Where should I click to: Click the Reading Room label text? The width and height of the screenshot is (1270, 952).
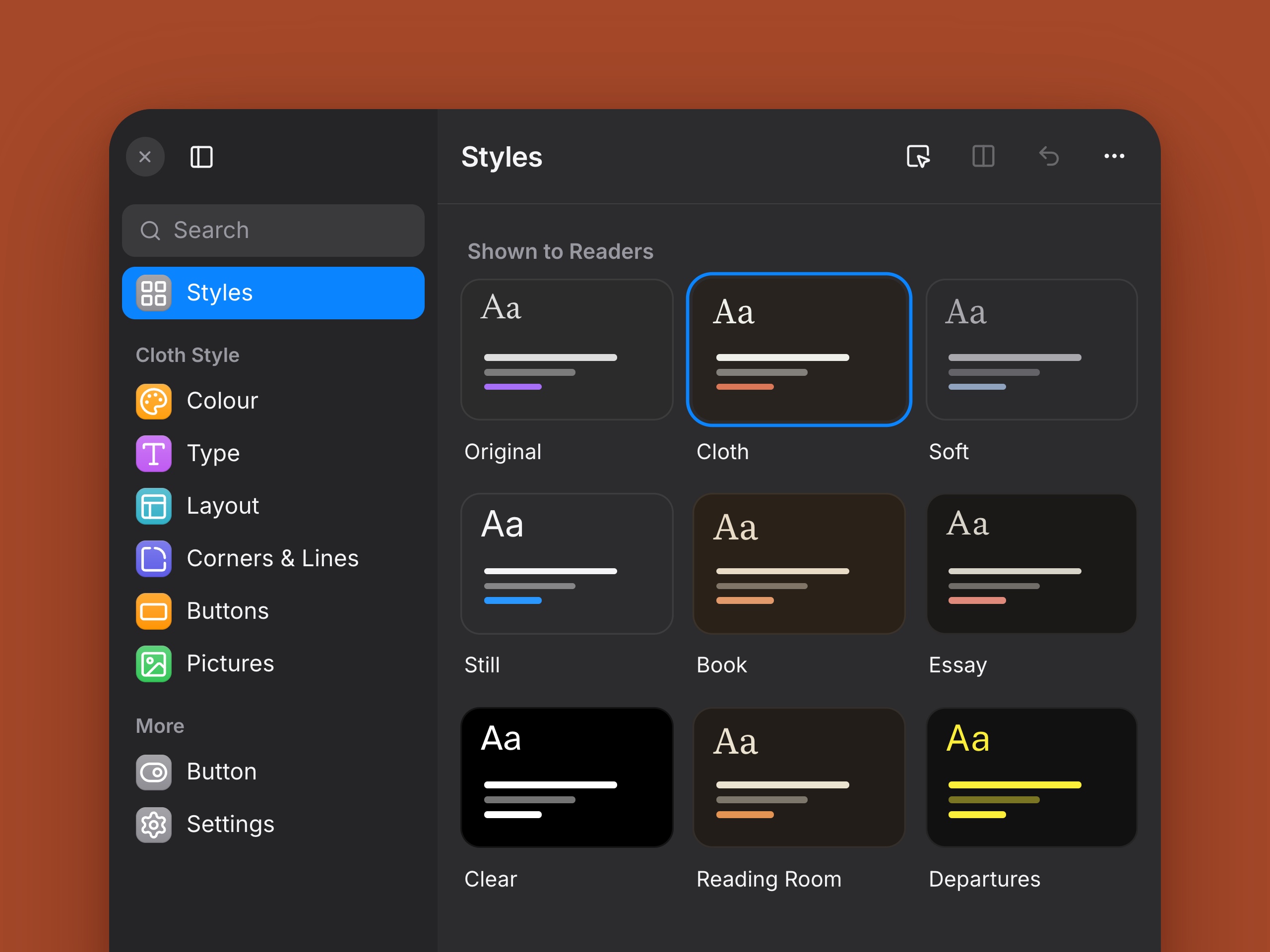tap(769, 879)
